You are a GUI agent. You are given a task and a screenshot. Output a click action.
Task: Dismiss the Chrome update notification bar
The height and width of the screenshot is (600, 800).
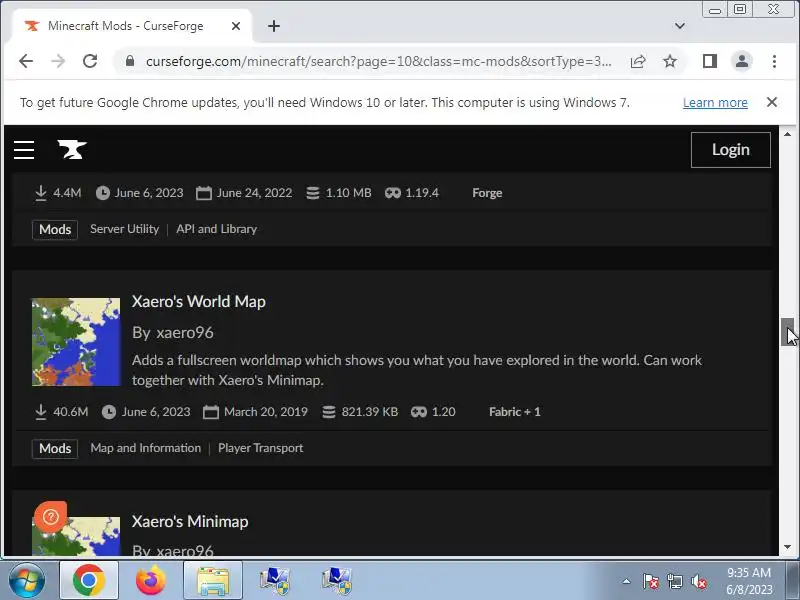pyautogui.click(x=772, y=102)
